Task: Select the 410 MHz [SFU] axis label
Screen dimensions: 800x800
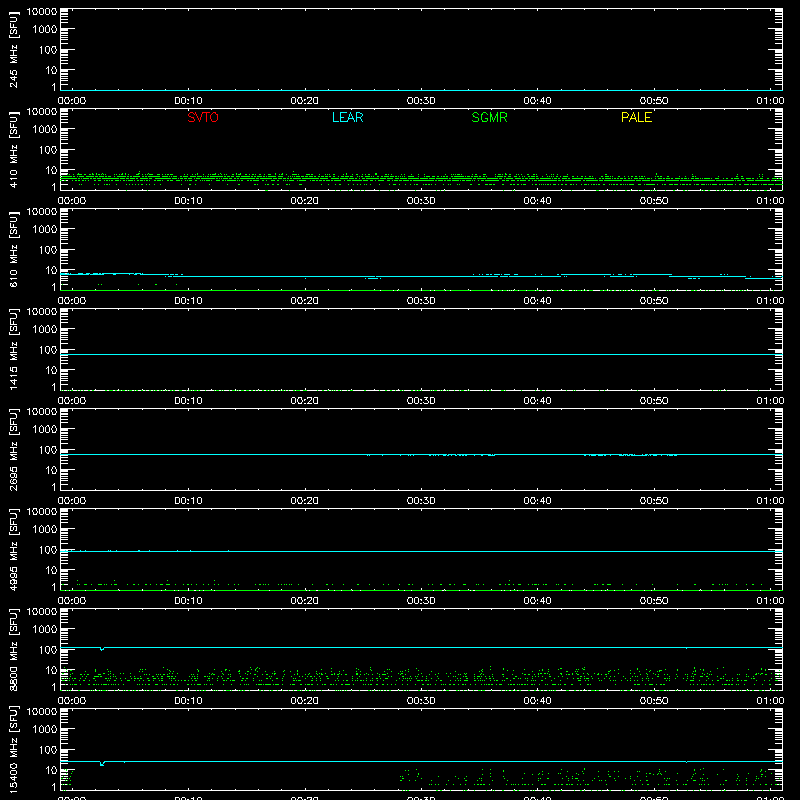Action: [14, 149]
